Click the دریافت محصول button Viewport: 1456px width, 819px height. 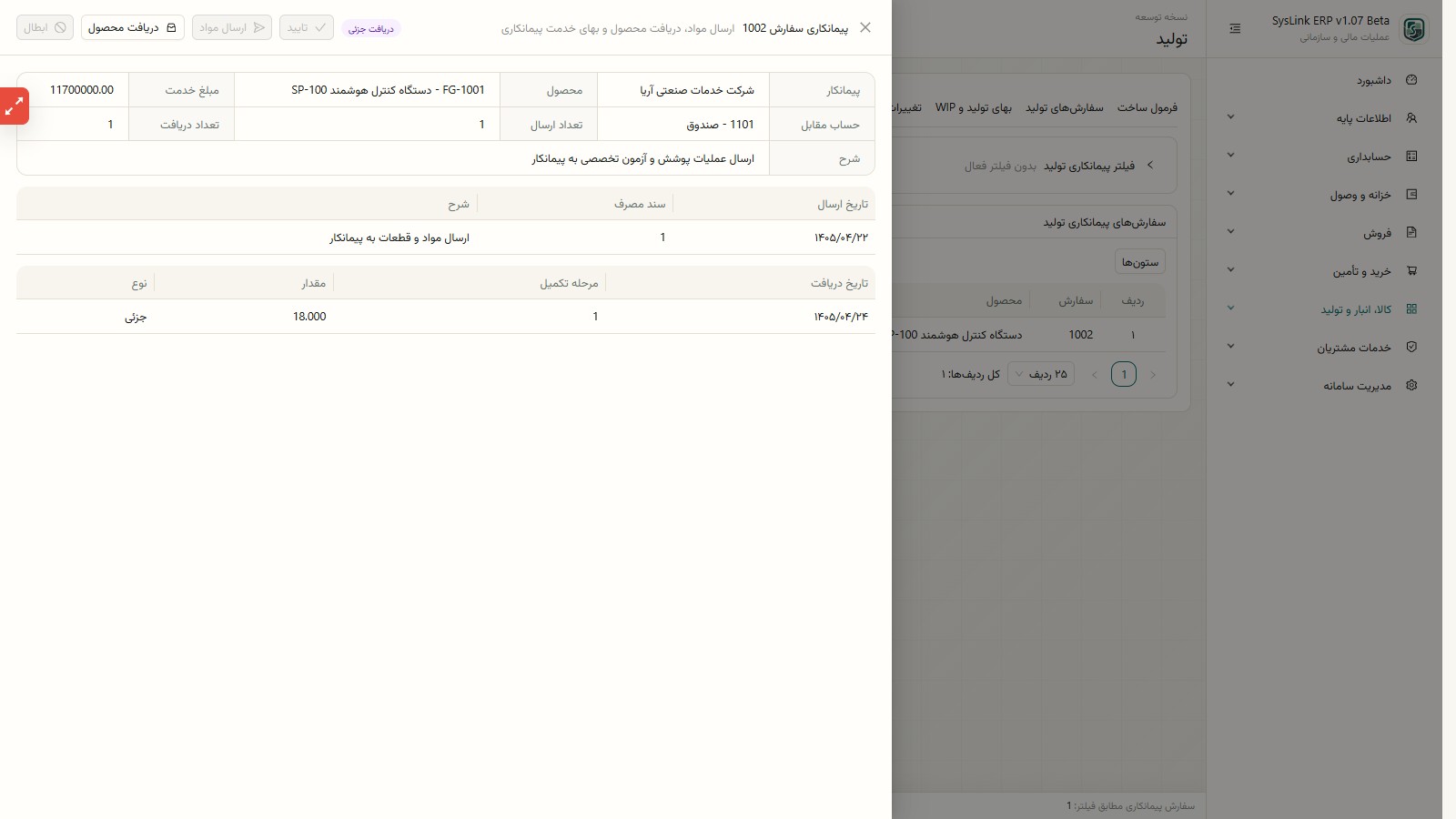(x=133, y=27)
